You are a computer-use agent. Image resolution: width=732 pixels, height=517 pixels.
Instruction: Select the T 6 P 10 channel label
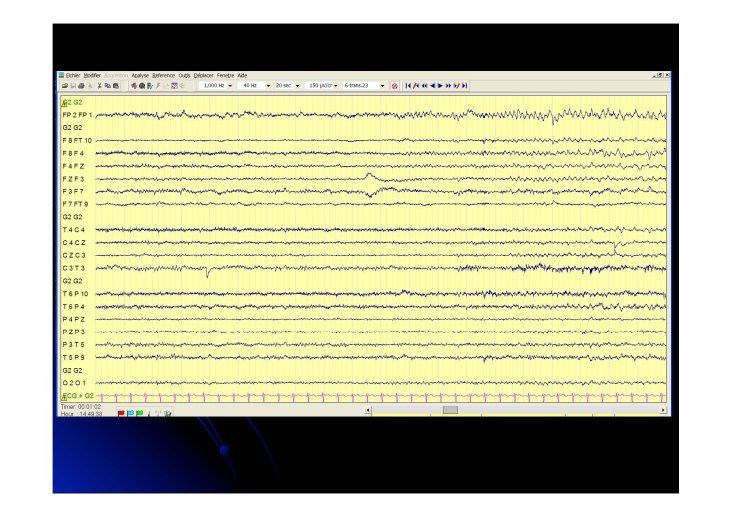[x=75, y=294]
